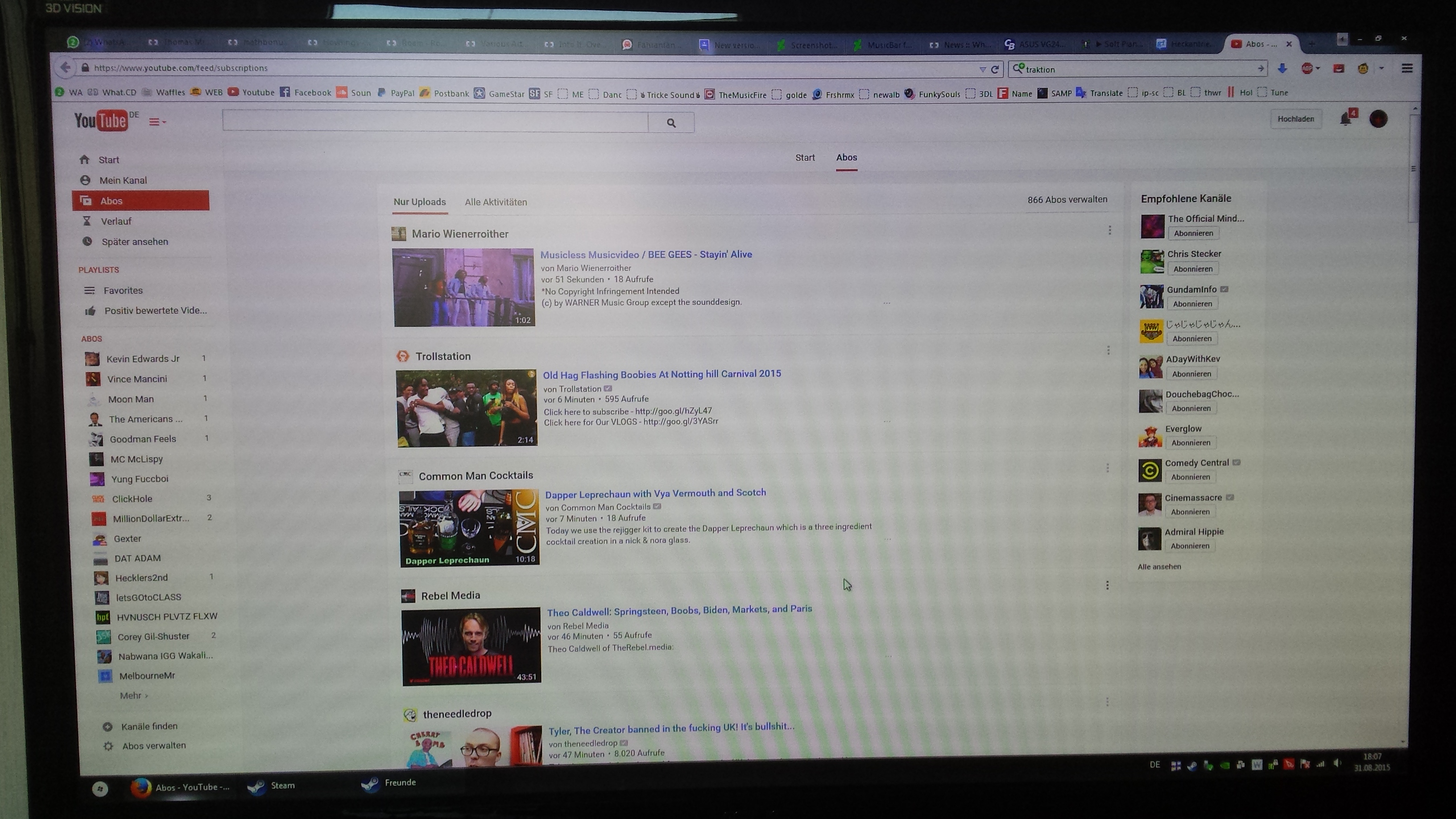Click the YouTube search magnifier button
This screenshot has height=819, width=1456.
(x=671, y=123)
